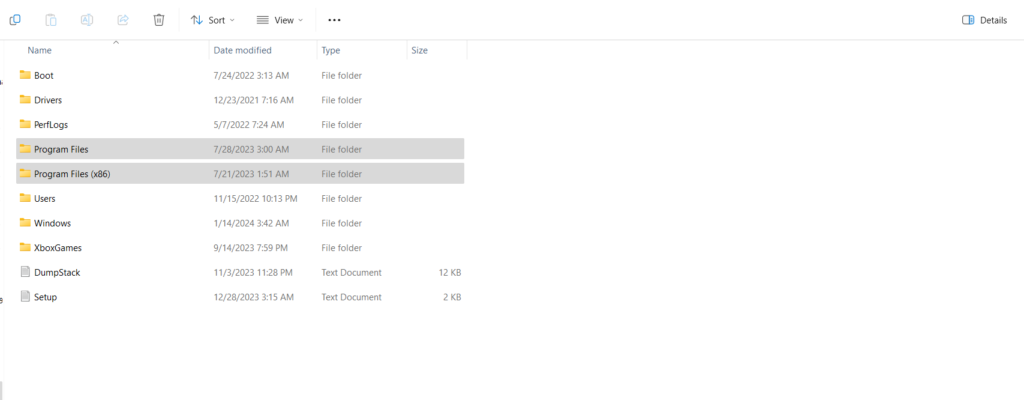This screenshot has width=1024, height=400.
Task: Select the Drivers folder
Action: click(x=48, y=100)
